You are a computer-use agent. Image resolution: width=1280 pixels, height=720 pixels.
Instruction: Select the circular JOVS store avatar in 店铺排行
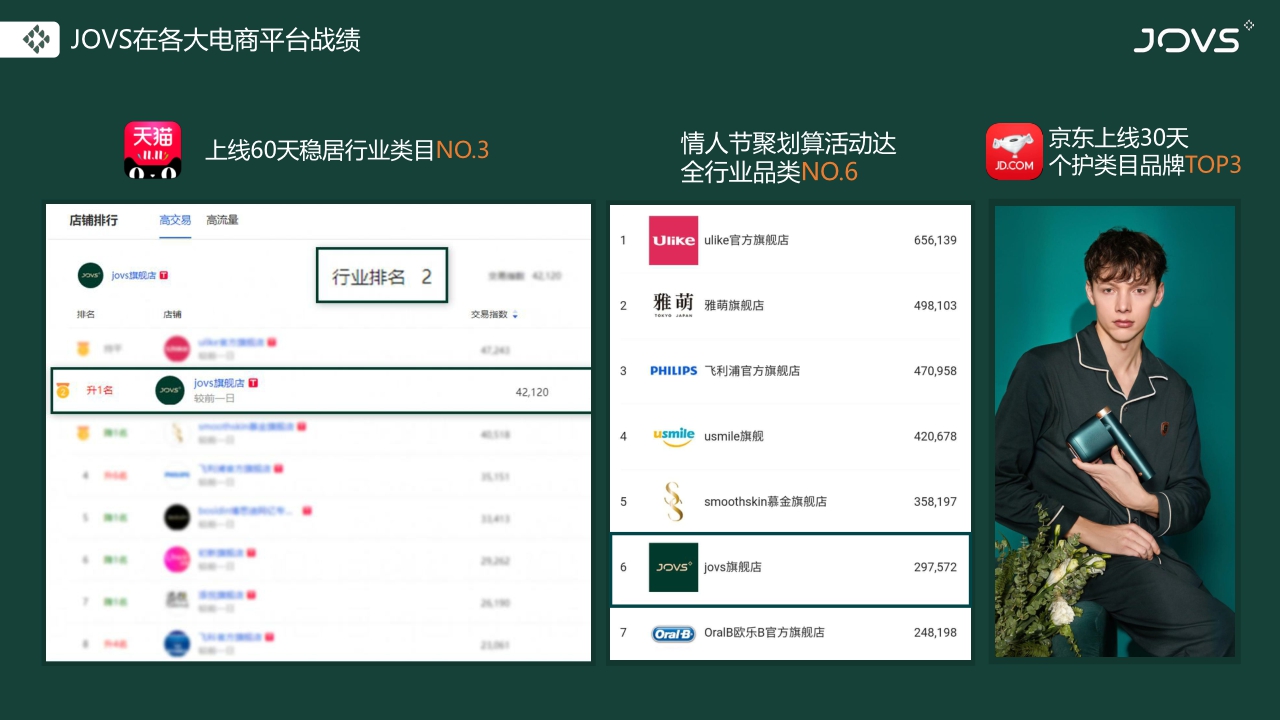coord(89,274)
